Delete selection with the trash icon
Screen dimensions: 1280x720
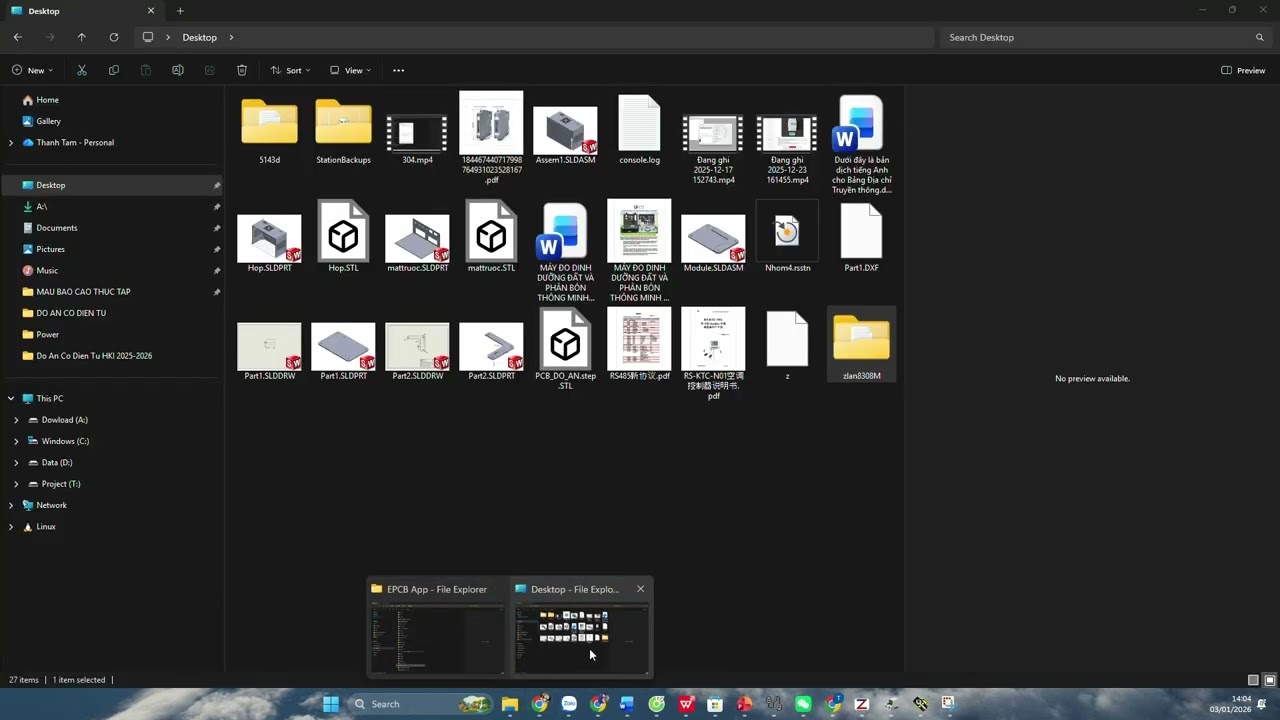tap(242, 70)
